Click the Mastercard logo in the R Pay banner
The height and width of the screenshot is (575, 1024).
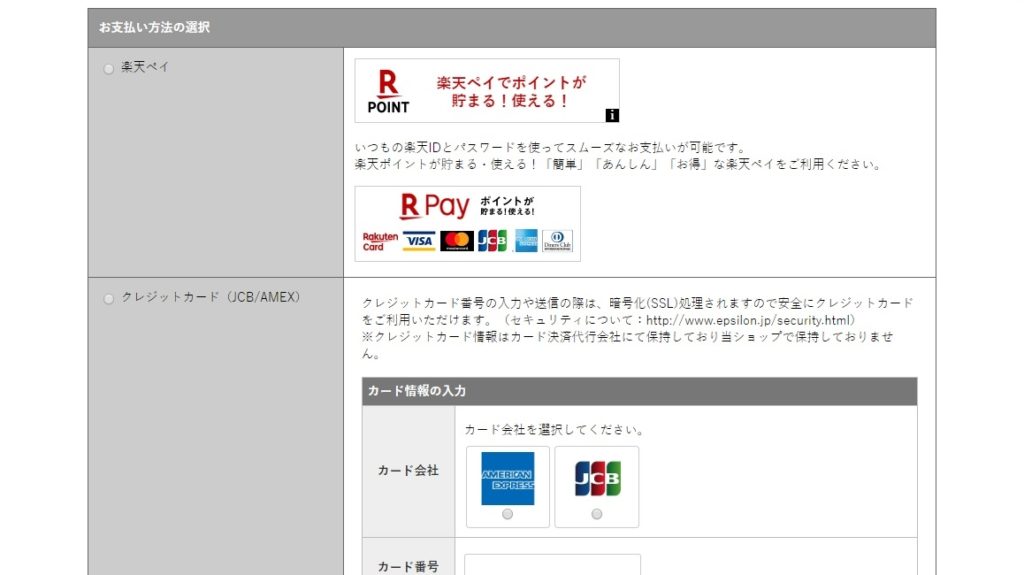[x=456, y=241]
